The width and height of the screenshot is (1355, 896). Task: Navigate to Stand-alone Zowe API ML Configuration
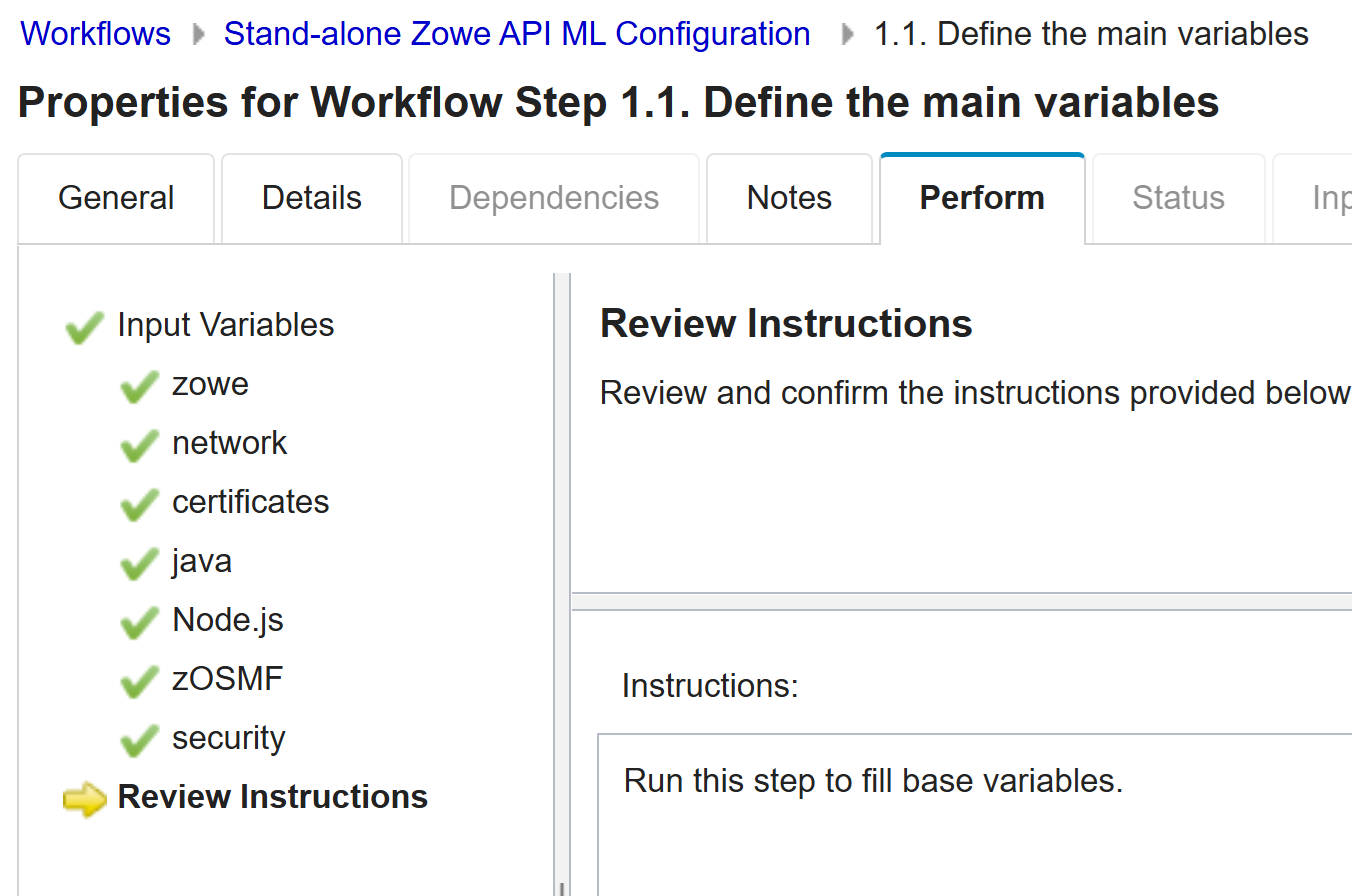(x=516, y=33)
